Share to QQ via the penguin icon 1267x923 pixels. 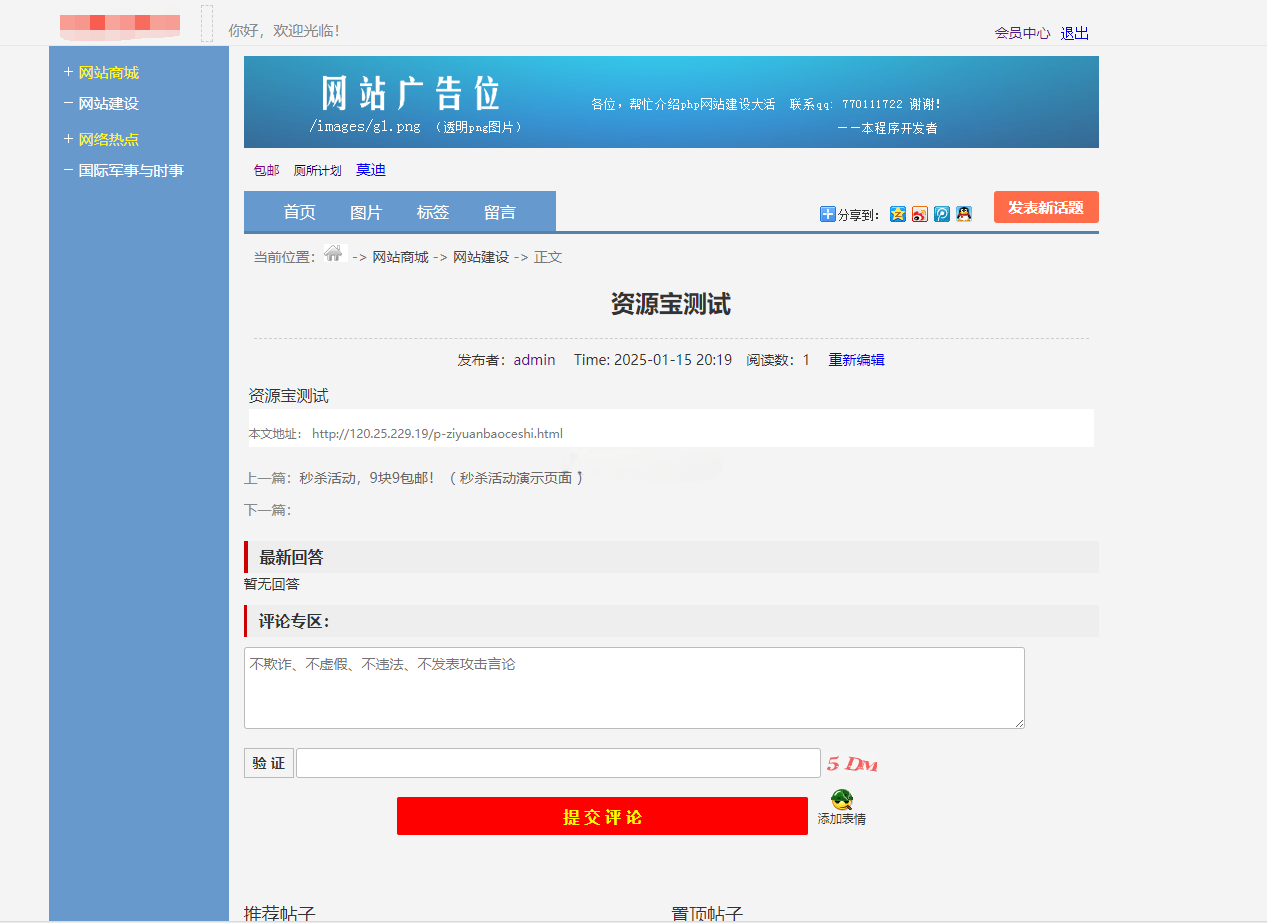tap(963, 214)
